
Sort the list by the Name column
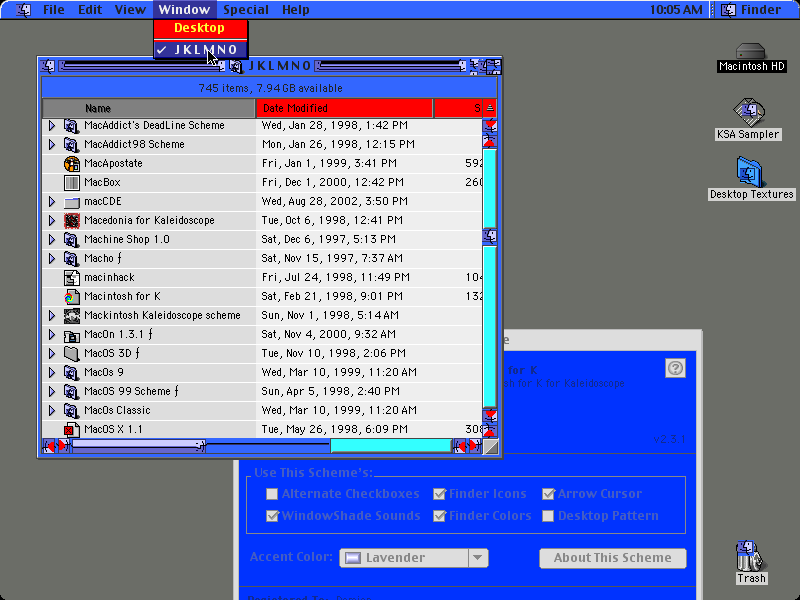coord(148,108)
